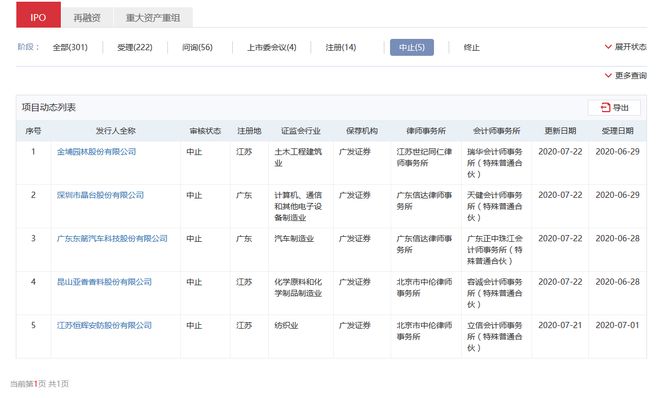Filter by 受理(222) stage
The width and height of the screenshot is (660, 398).
135,47
